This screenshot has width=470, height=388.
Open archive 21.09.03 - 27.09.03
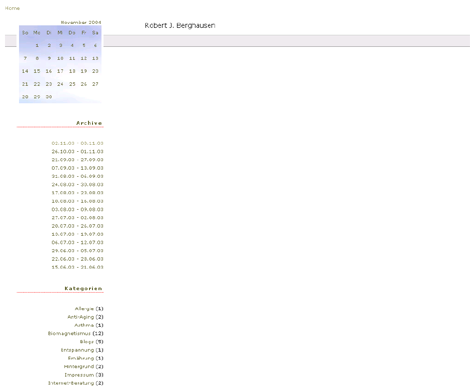pyautogui.click(x=77, y=160)
